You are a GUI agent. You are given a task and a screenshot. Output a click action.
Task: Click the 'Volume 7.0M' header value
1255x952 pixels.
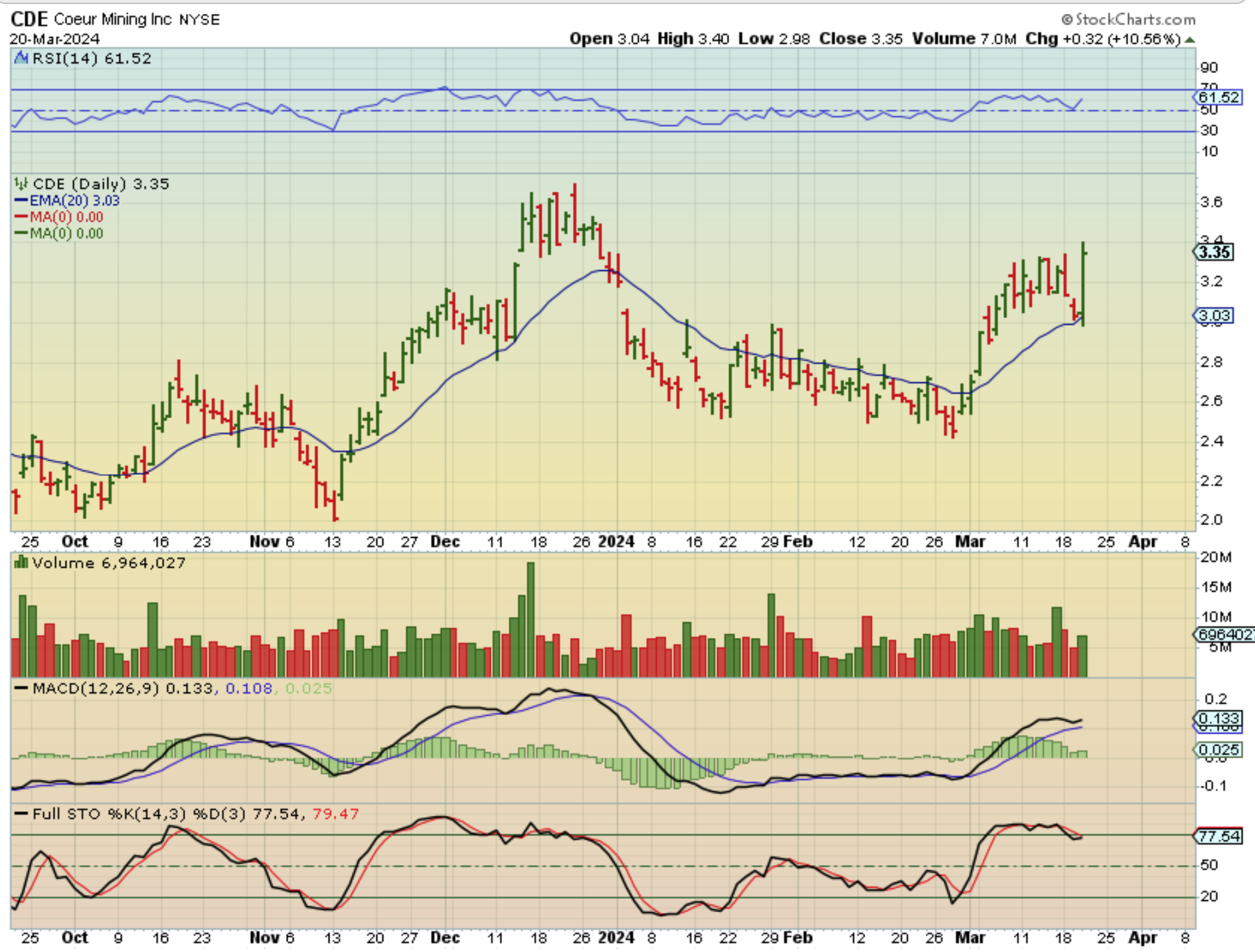tap(964, 39)
